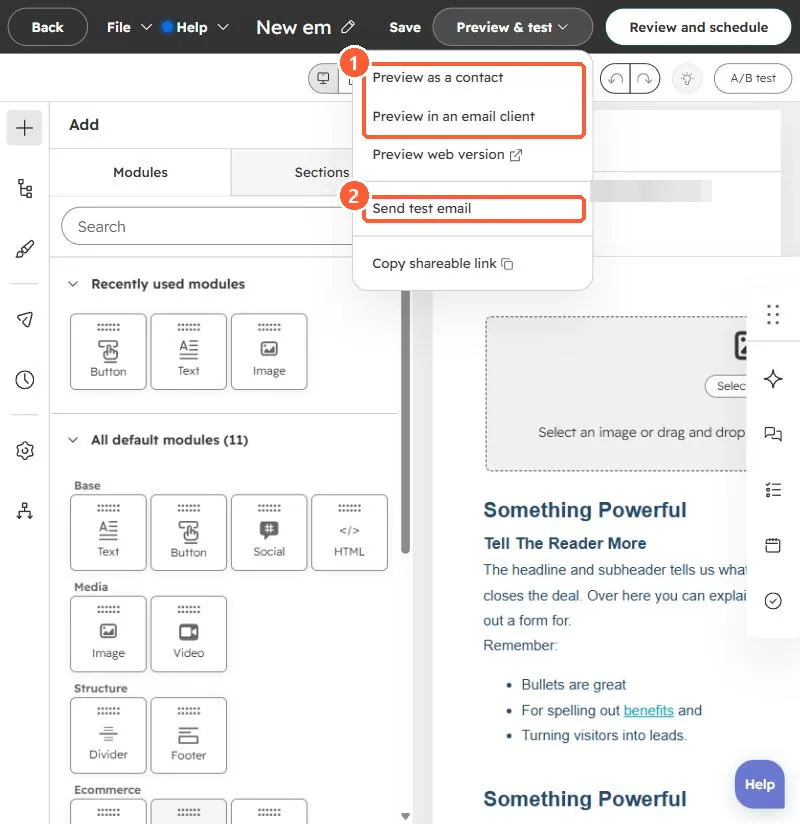The image size is (800, 824).
Task: Open the checklist icon in right rail
Action: [773, 490]
